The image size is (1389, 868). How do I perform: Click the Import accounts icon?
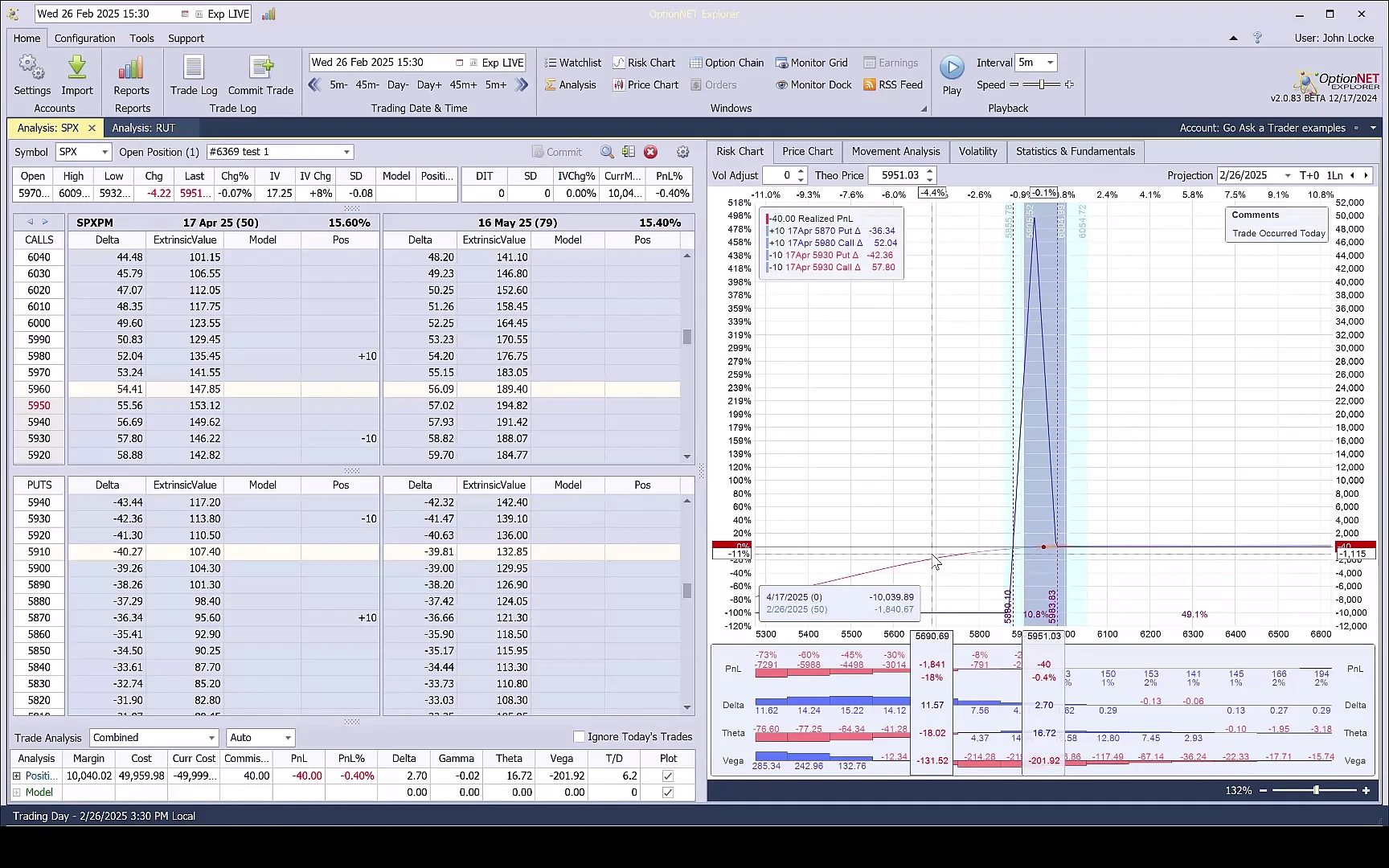pos(77,76)
